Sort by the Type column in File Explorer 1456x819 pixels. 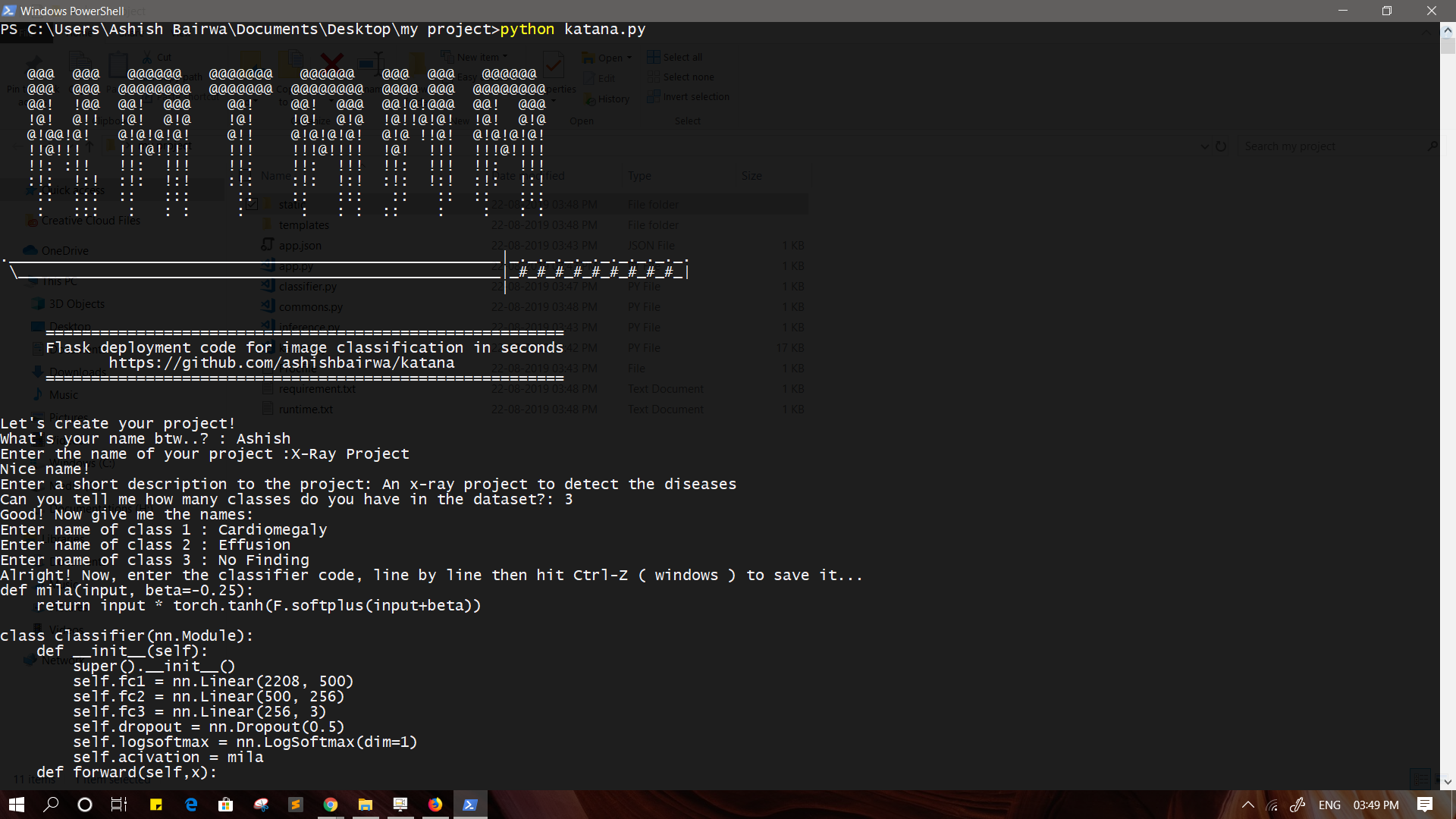[x=639, y=176]
